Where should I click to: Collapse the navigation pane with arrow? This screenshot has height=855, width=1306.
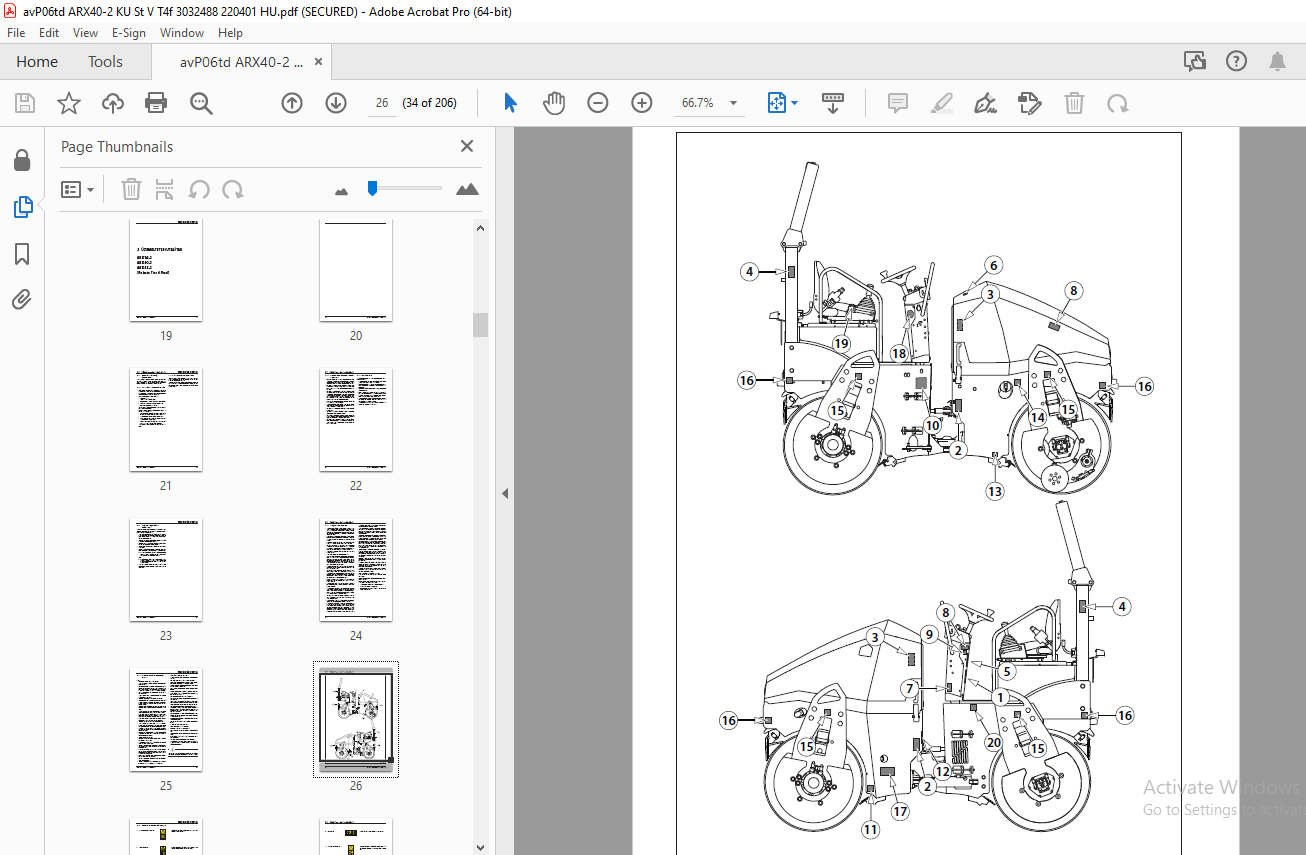click(x=505, y=493)
